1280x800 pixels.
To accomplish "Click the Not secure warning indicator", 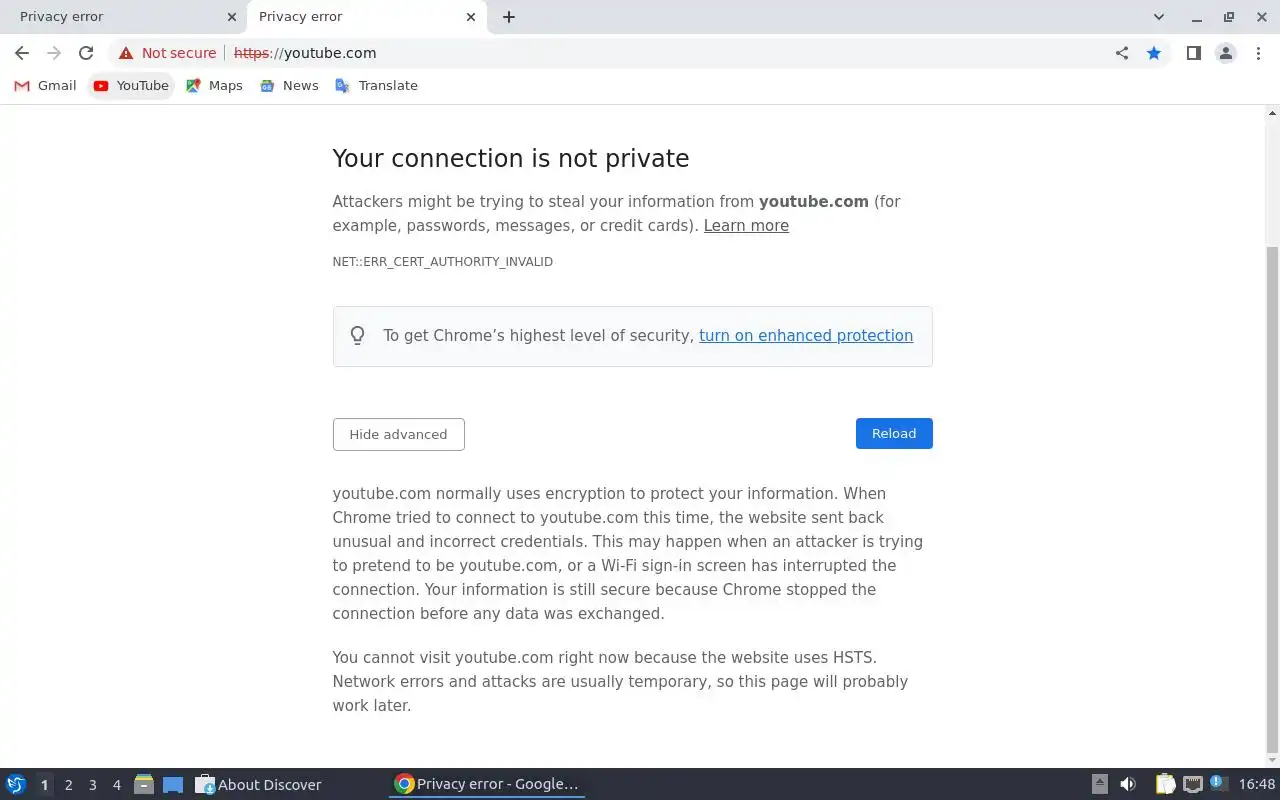I will pyautogui.click(x=167, y=53).
